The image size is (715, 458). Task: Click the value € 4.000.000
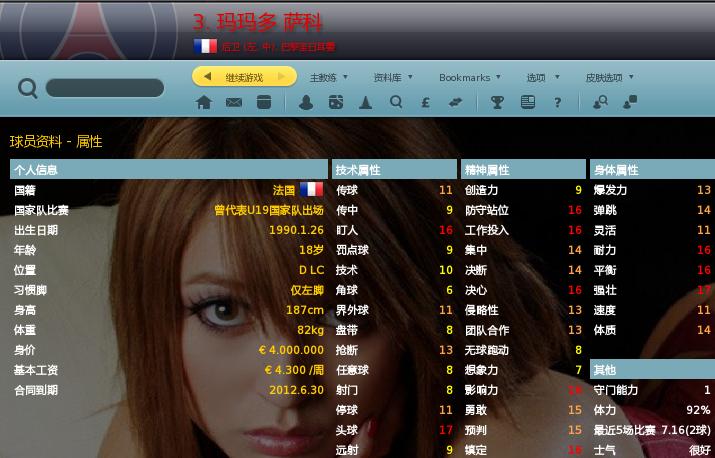(291, 350)
